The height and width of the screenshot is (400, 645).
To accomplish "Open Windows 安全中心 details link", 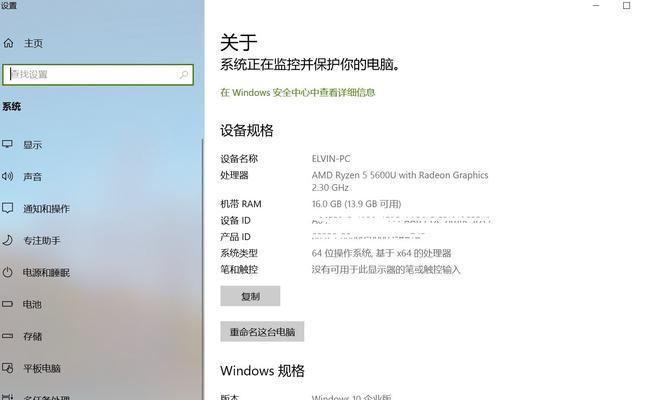I will tap(297, 93).
